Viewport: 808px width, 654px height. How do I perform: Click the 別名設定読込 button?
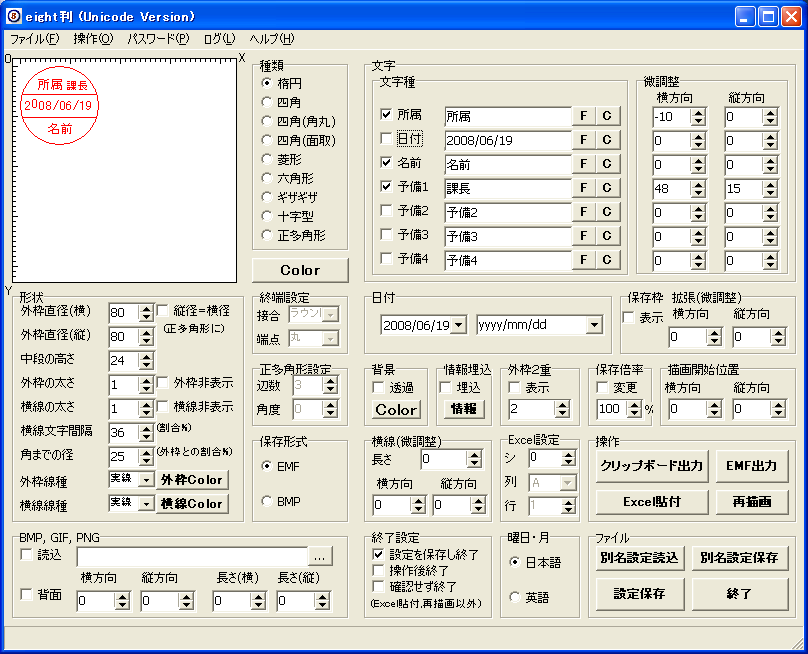(x=639, y=558)
